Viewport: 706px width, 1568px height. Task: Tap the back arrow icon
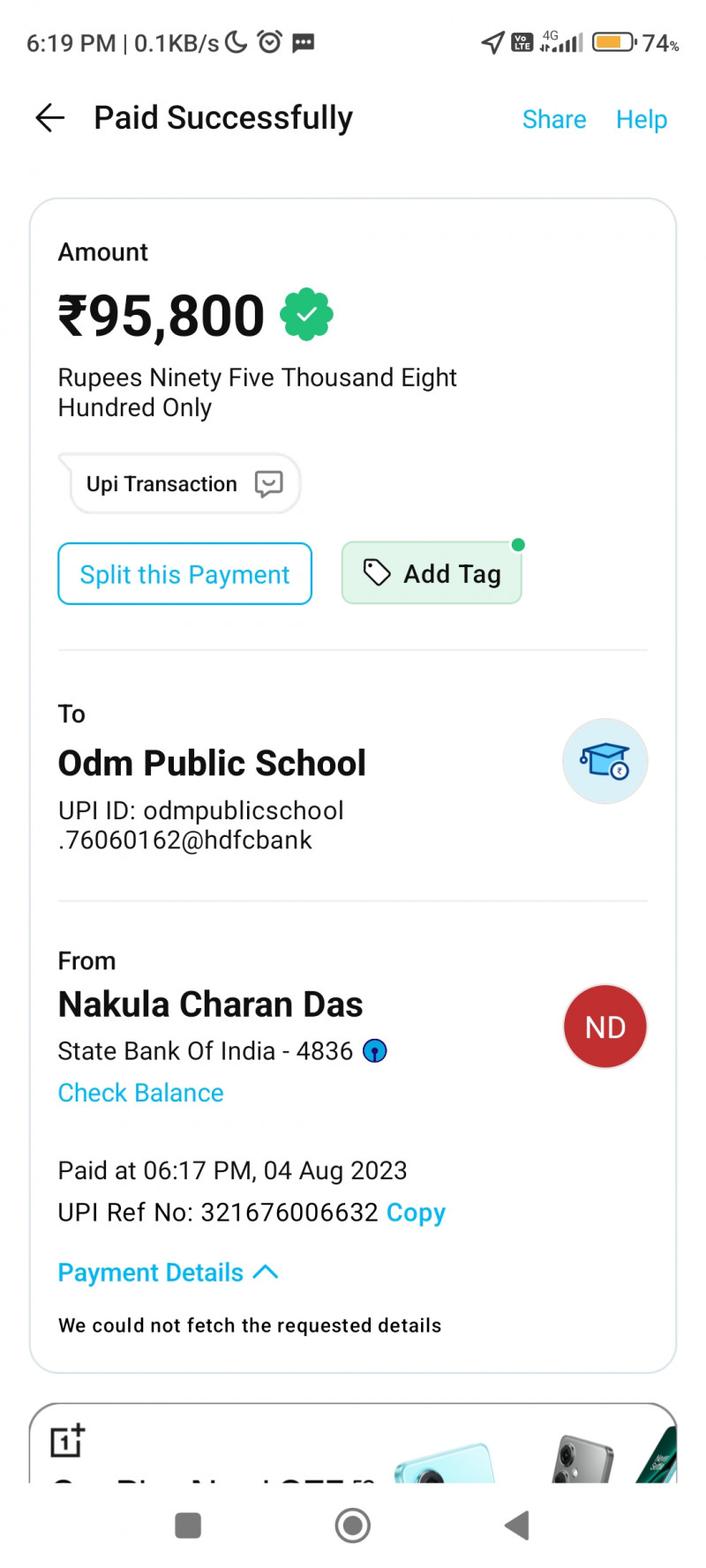click(50, 117)
